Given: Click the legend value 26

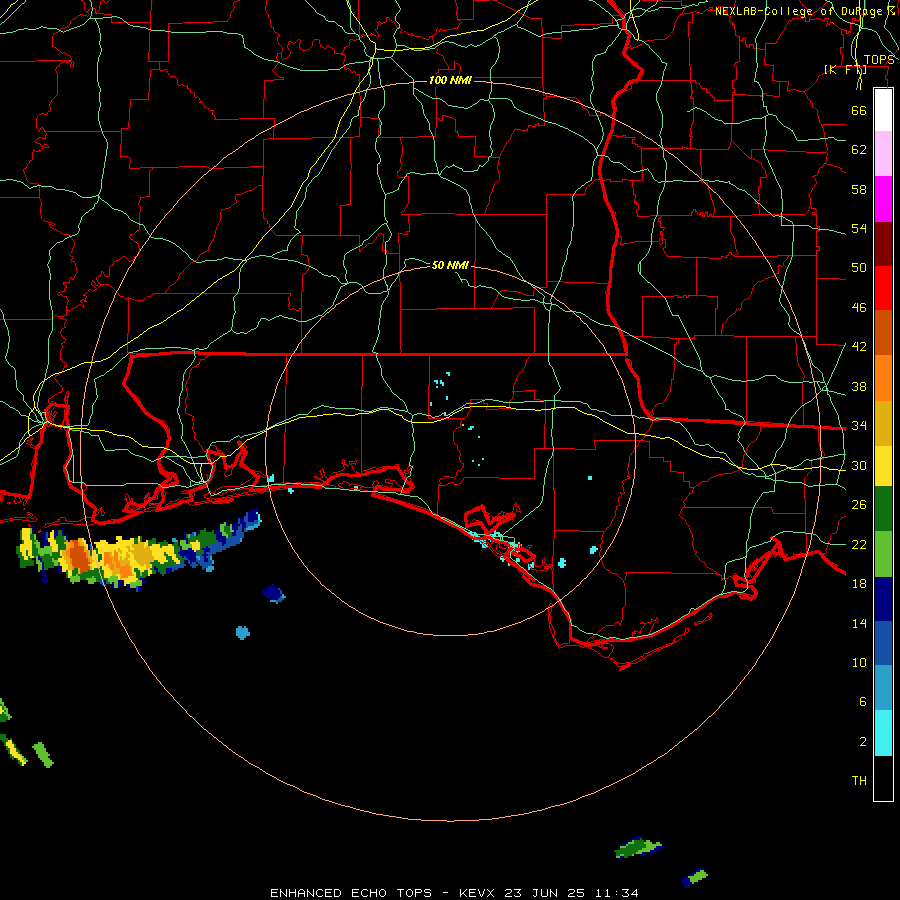Looking at the screenshot, I should click(x=859, y=505).
